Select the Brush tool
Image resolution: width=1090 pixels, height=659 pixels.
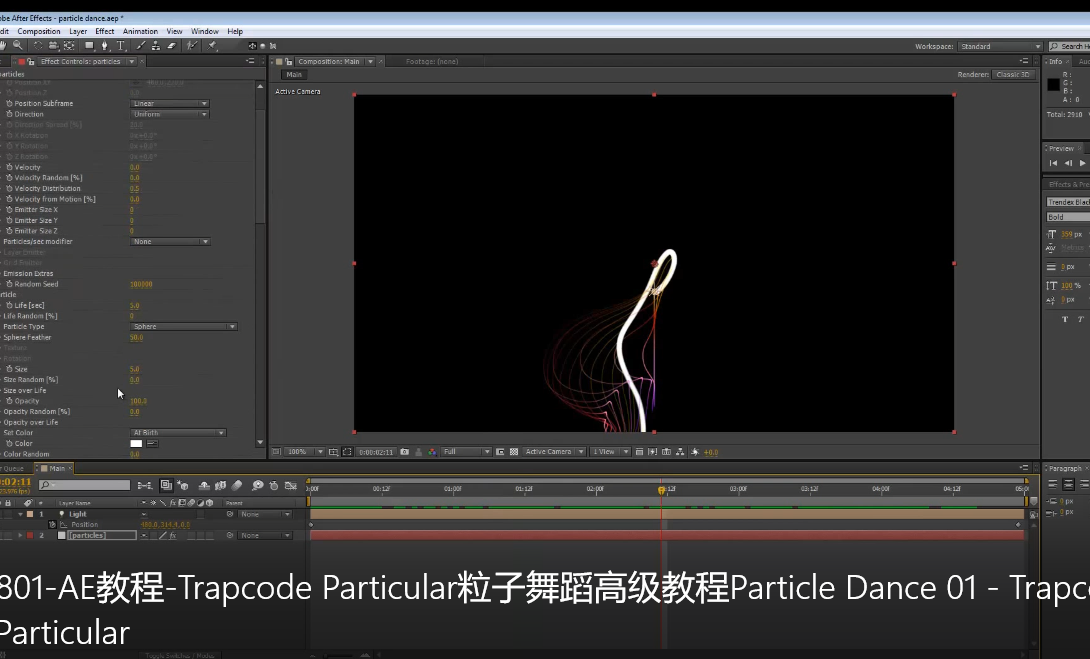(141, 46)
